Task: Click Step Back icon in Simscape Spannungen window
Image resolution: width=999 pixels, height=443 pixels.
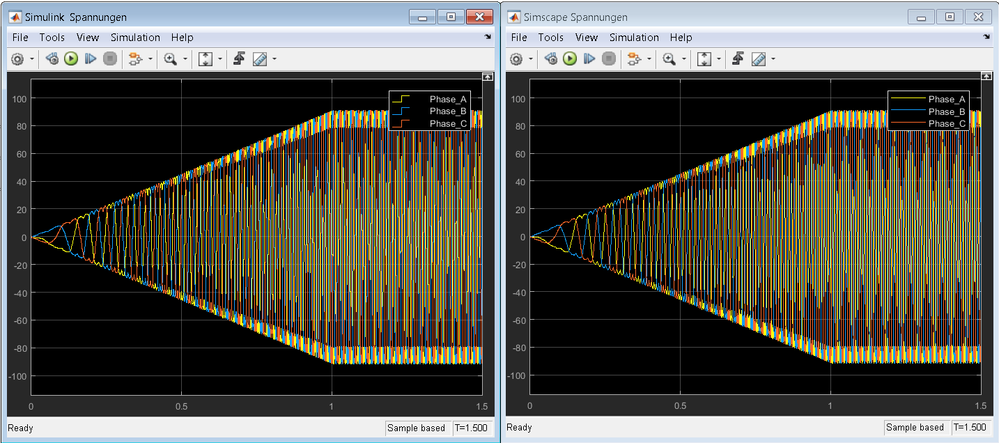Action: click(551, 59)
